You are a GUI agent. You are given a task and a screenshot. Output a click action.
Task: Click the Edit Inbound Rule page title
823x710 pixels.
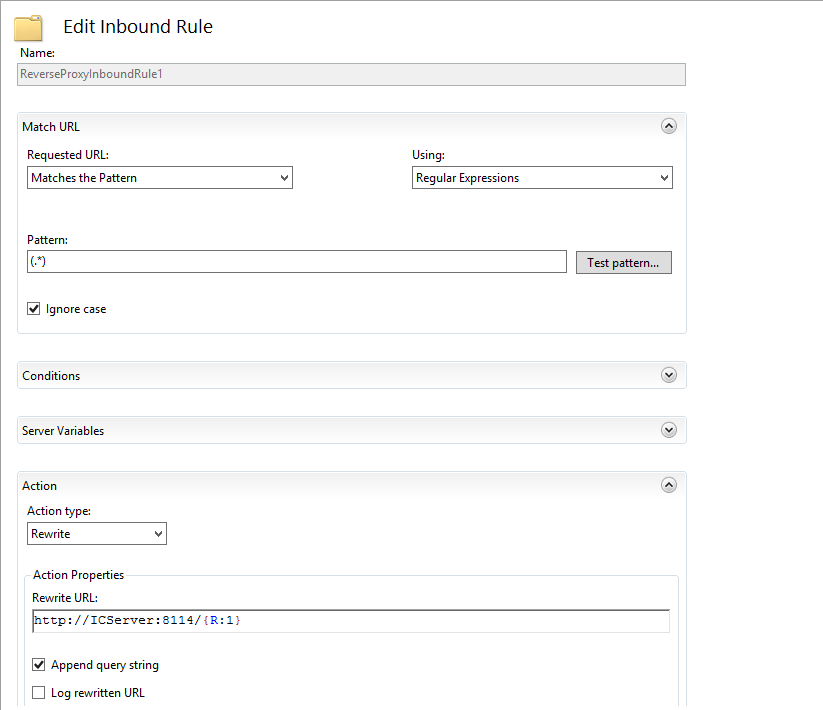(138, 27)
